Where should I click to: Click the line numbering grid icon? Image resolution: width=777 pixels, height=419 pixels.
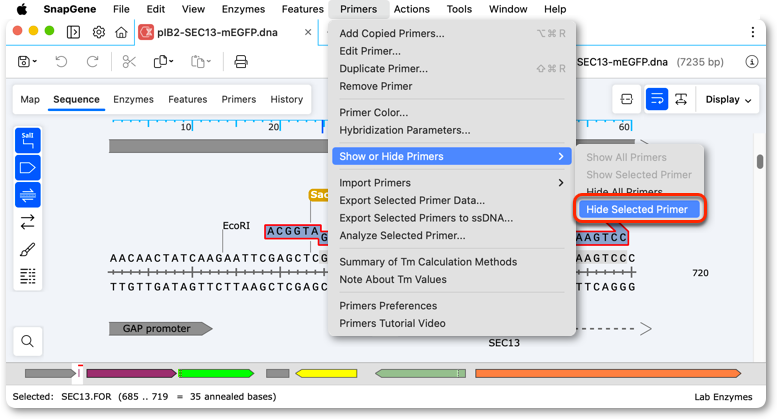tap(28, 276)
